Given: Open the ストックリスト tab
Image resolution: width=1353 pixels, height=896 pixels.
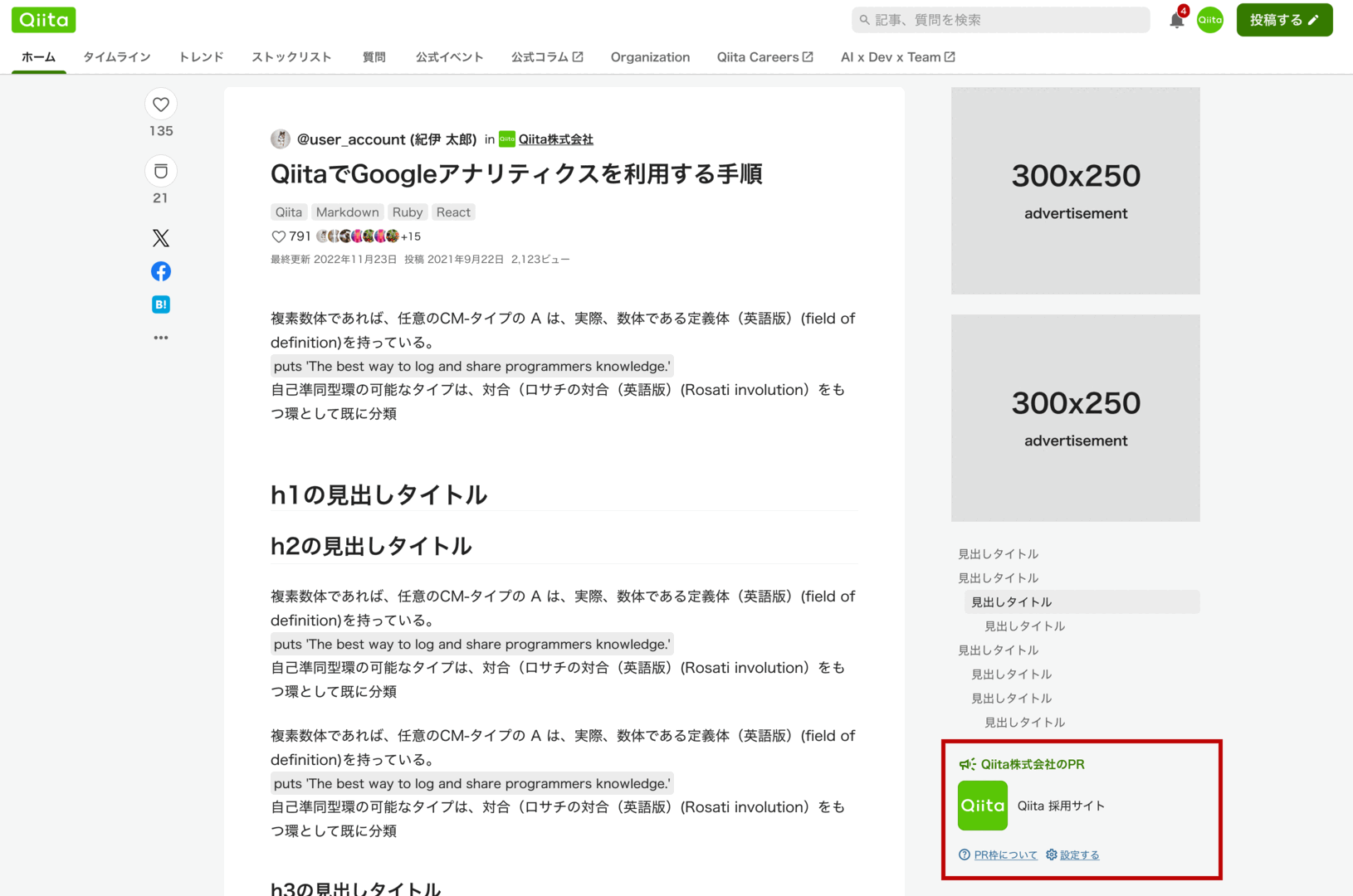Looking at the screenshot, I should pos(291,57).
